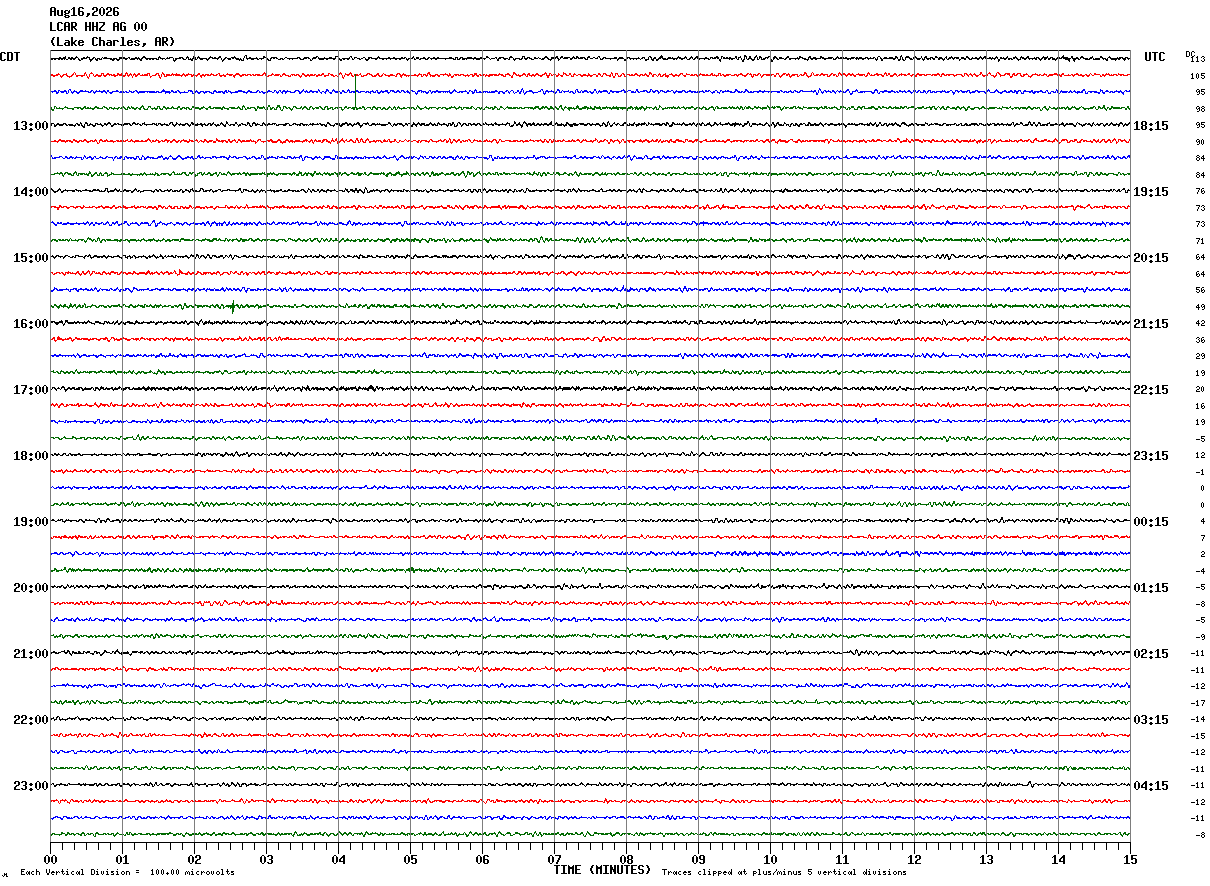
Task: Select the 20:00 CDT time label
Action: pos(31,588)
